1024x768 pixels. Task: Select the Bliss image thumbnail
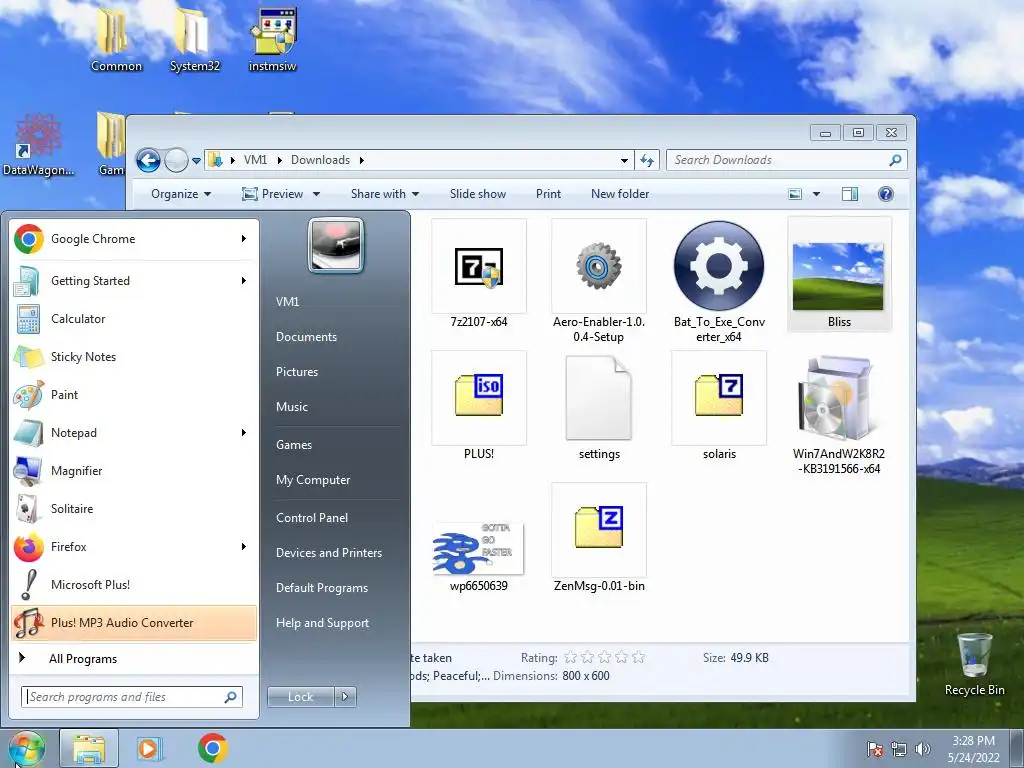(x=839, y=274)
